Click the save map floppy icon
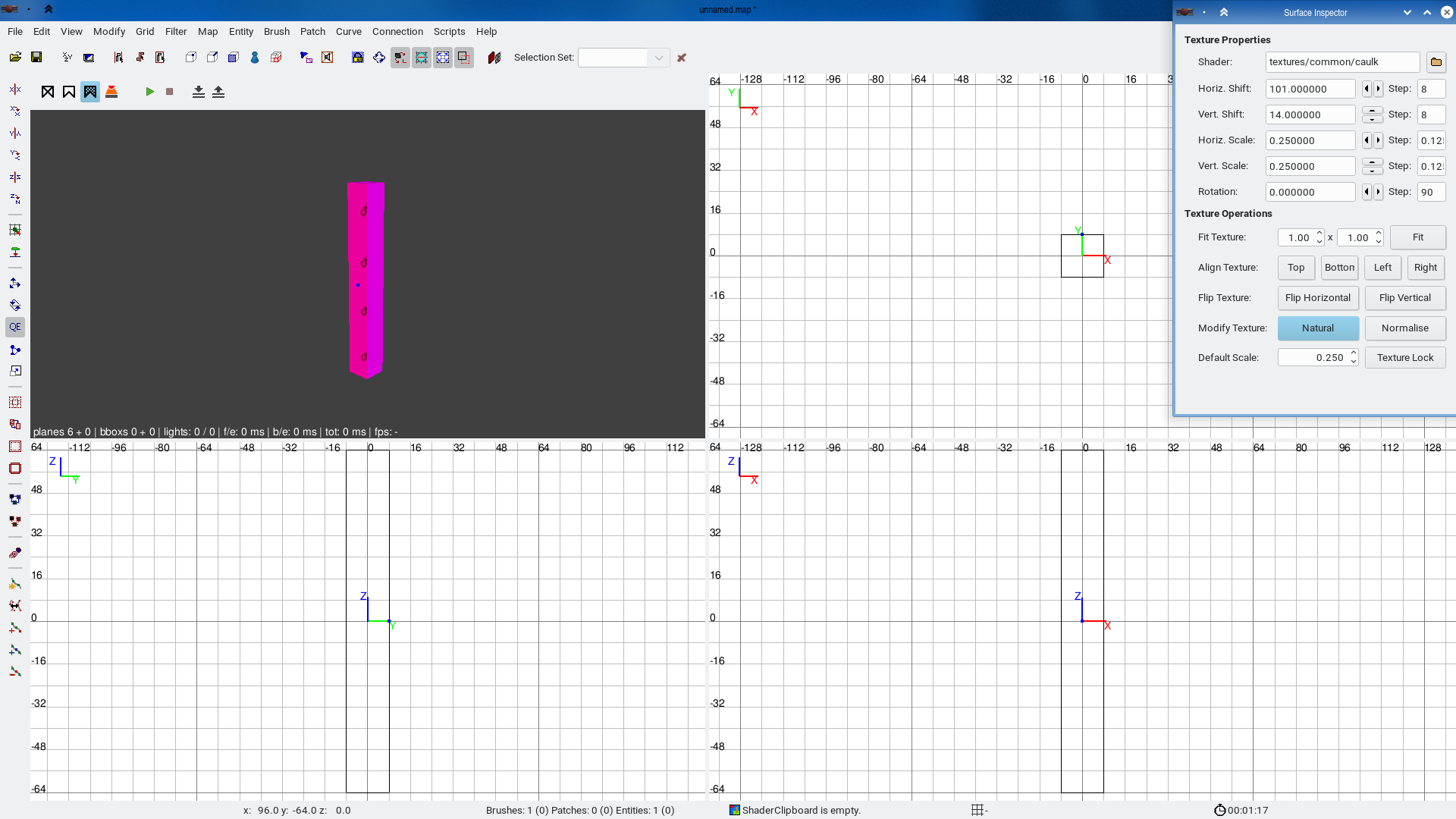 [36, 58]
